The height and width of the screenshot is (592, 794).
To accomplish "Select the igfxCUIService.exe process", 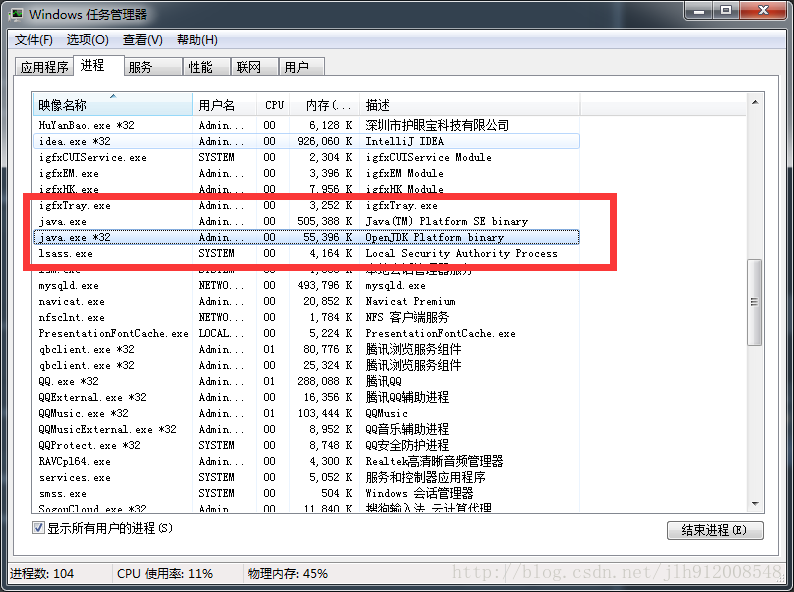I will coord(306,157).
